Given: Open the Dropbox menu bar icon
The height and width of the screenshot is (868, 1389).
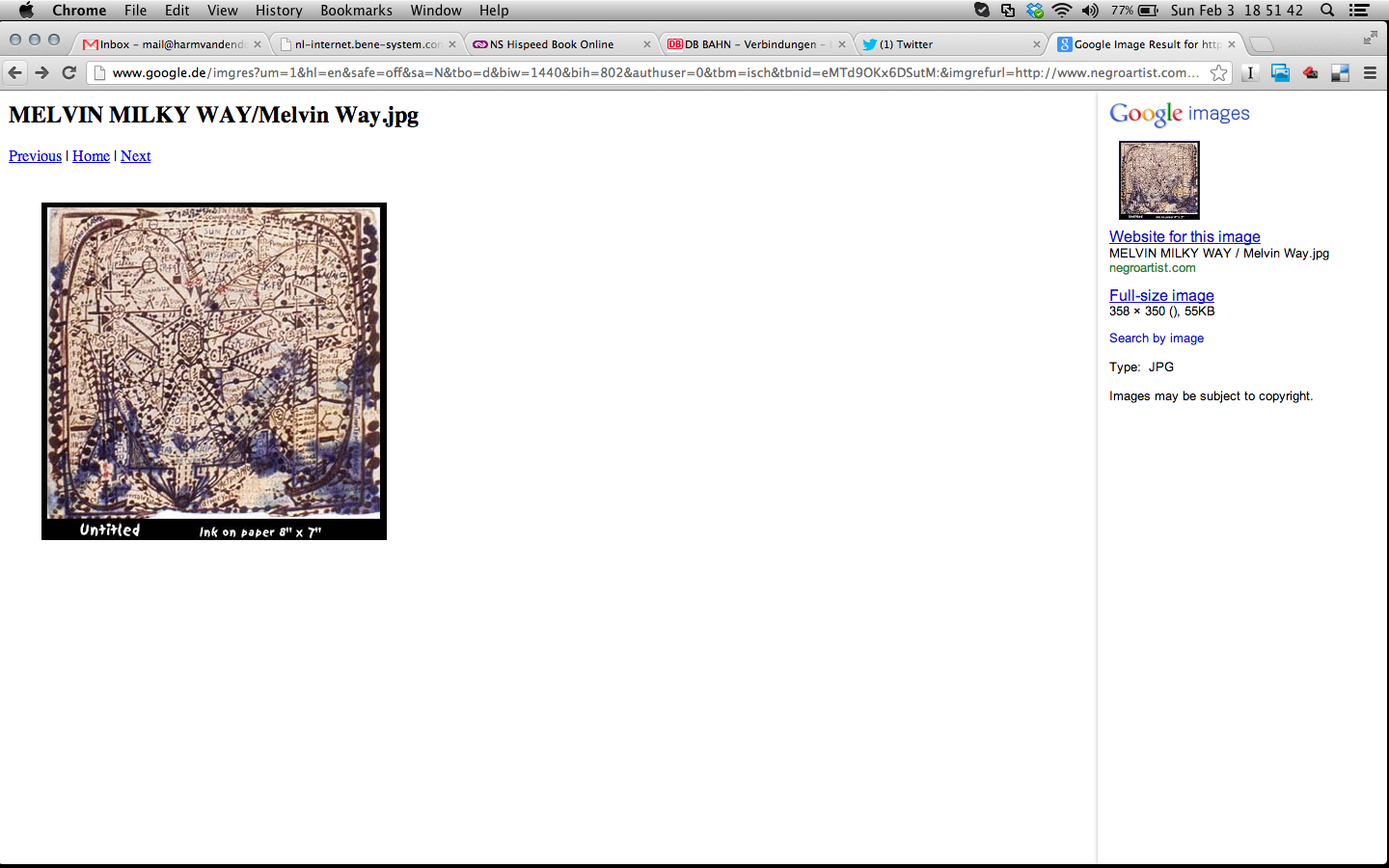Looking at the screenshot, I should click(x=1035, y=11).
